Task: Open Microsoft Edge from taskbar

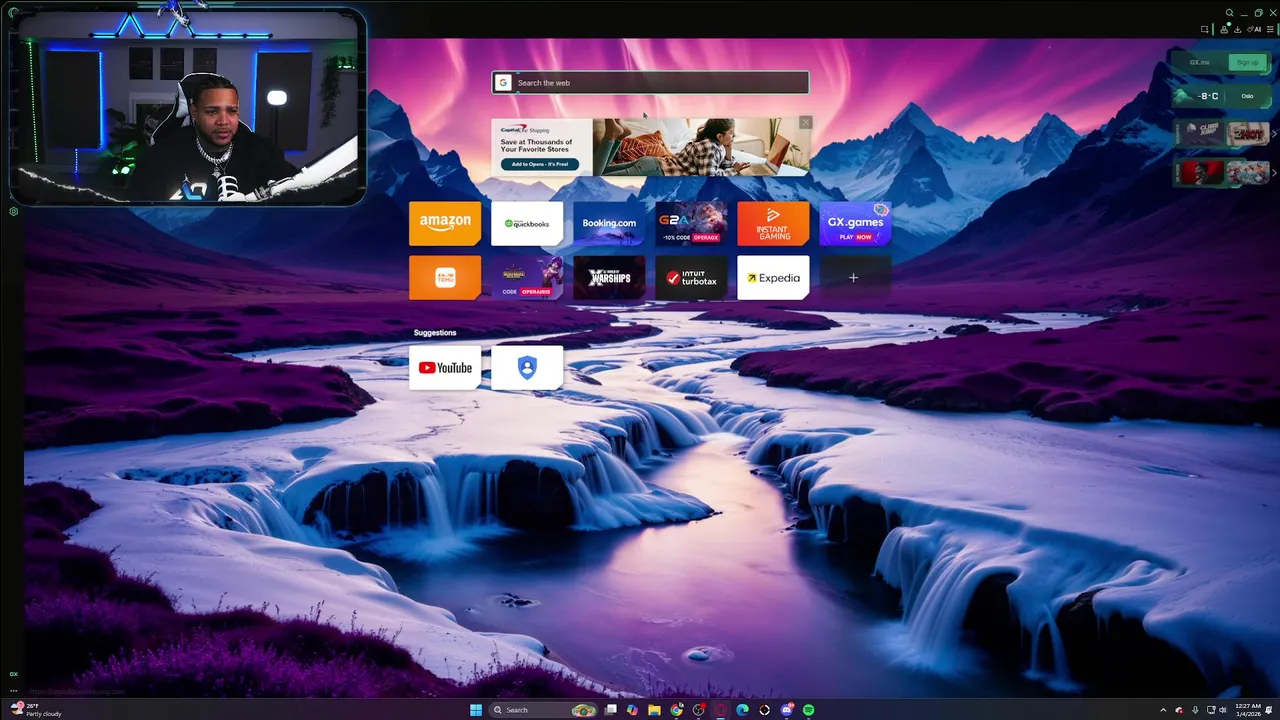Action: point(742,710)
